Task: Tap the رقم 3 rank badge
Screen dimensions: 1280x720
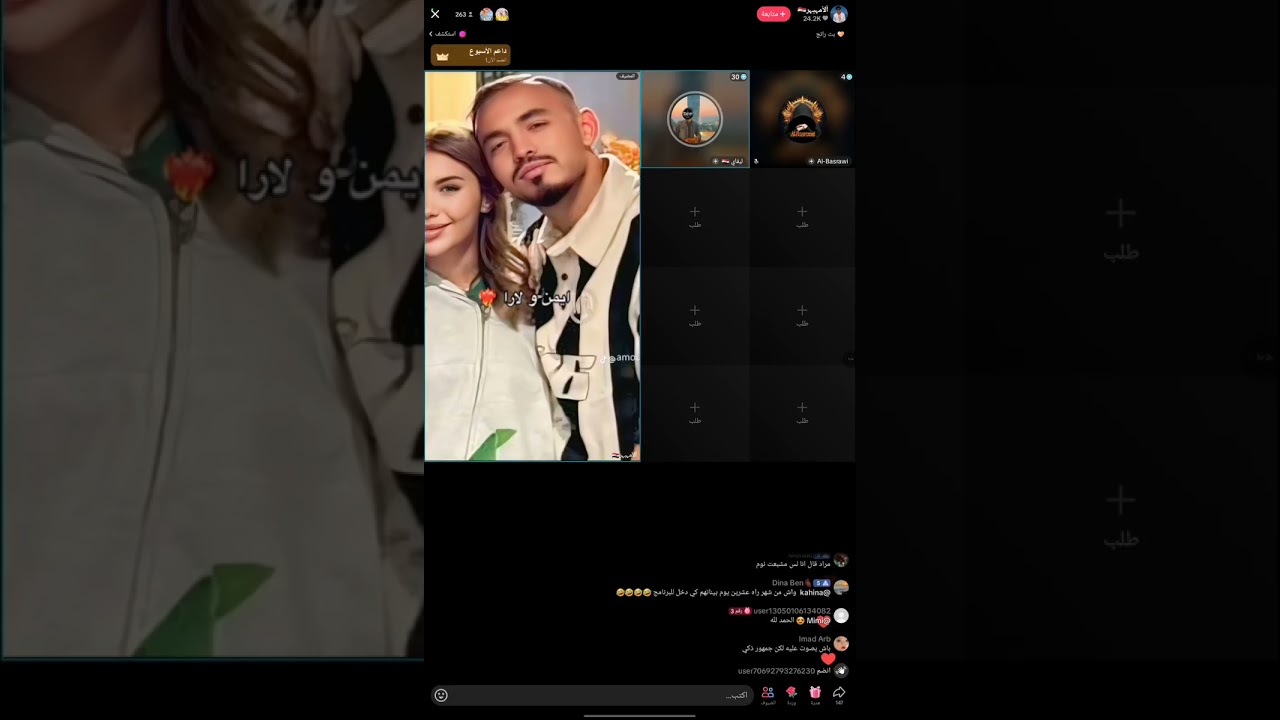Action: coord(739,611)
